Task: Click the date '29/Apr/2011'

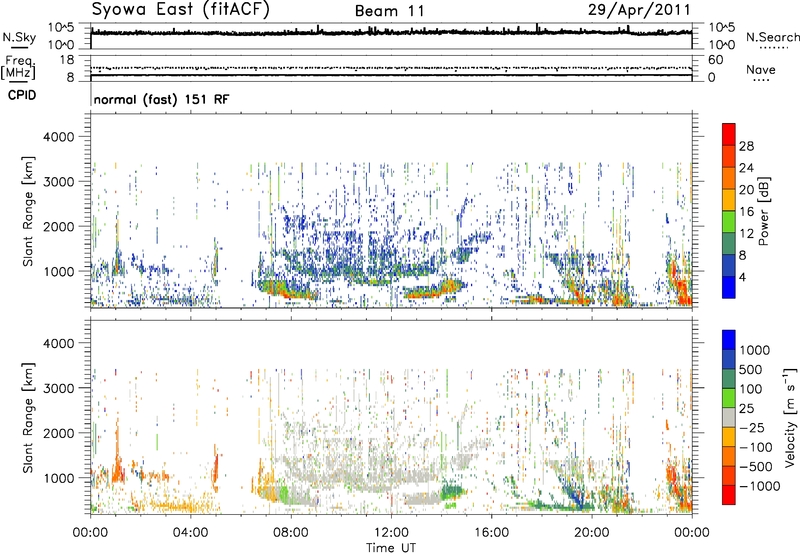Action: point(639,10)
